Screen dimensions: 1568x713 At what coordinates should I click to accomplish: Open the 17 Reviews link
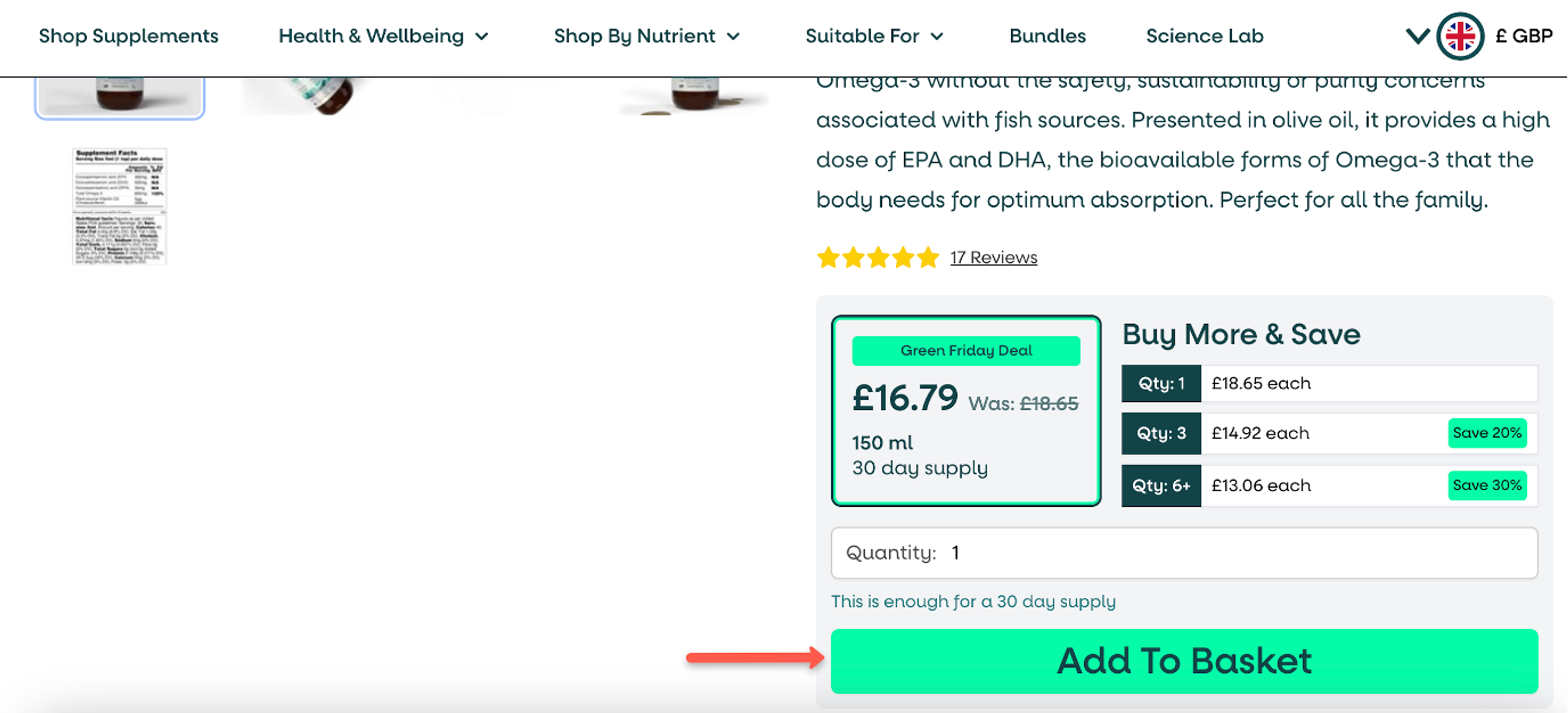coord(993,258)
